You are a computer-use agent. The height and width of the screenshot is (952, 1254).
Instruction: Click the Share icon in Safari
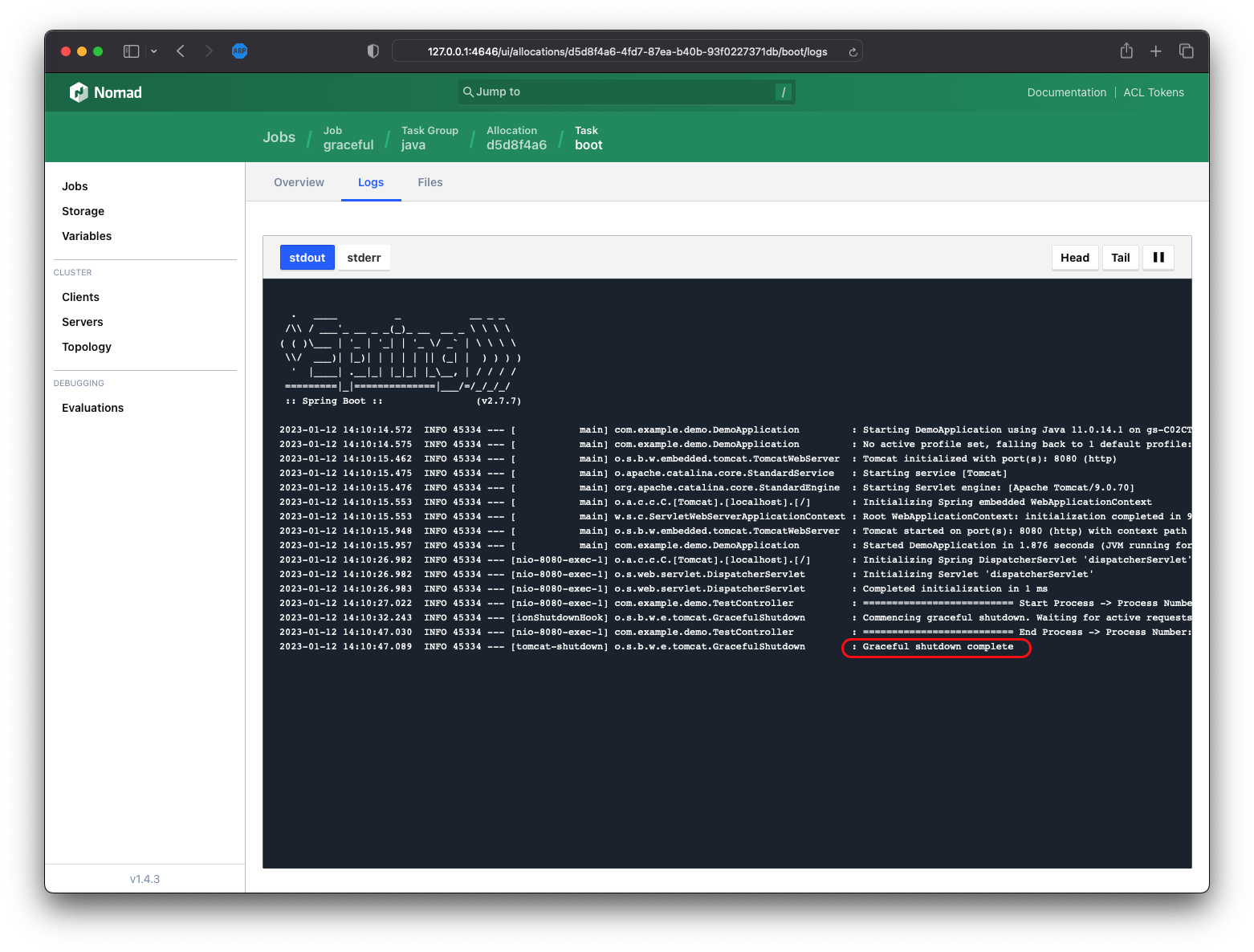coord(1126,51)
